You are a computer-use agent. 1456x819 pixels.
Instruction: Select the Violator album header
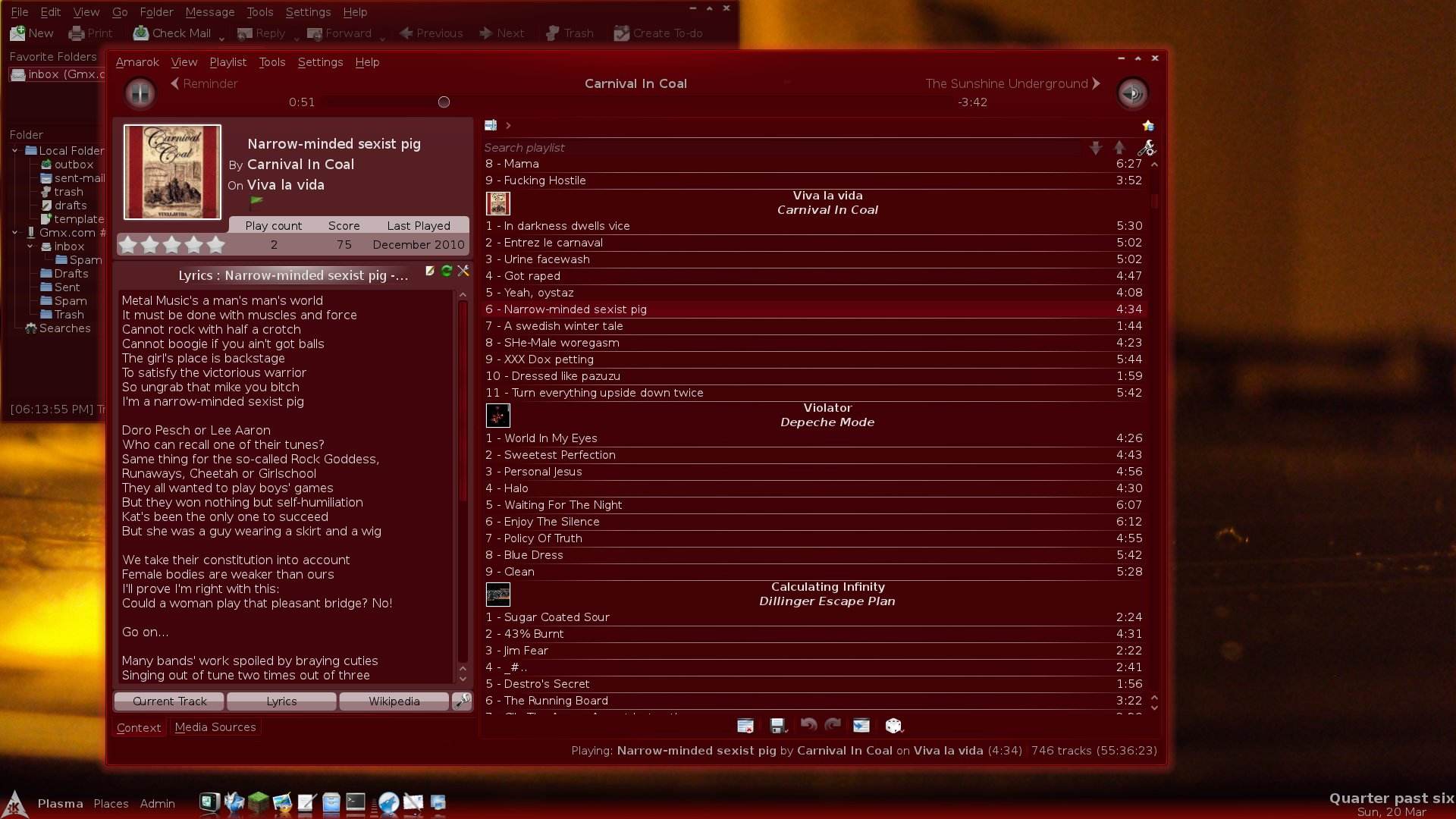point(814,415)
